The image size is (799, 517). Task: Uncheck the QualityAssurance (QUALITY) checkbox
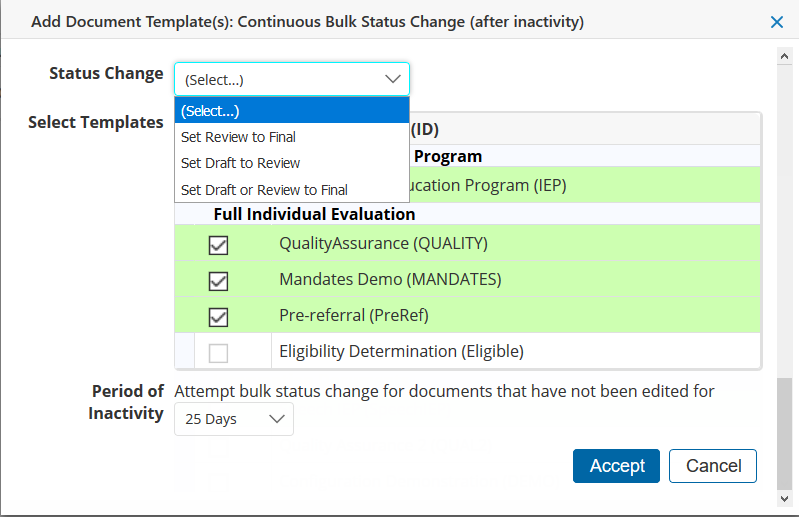click(218, 245)
